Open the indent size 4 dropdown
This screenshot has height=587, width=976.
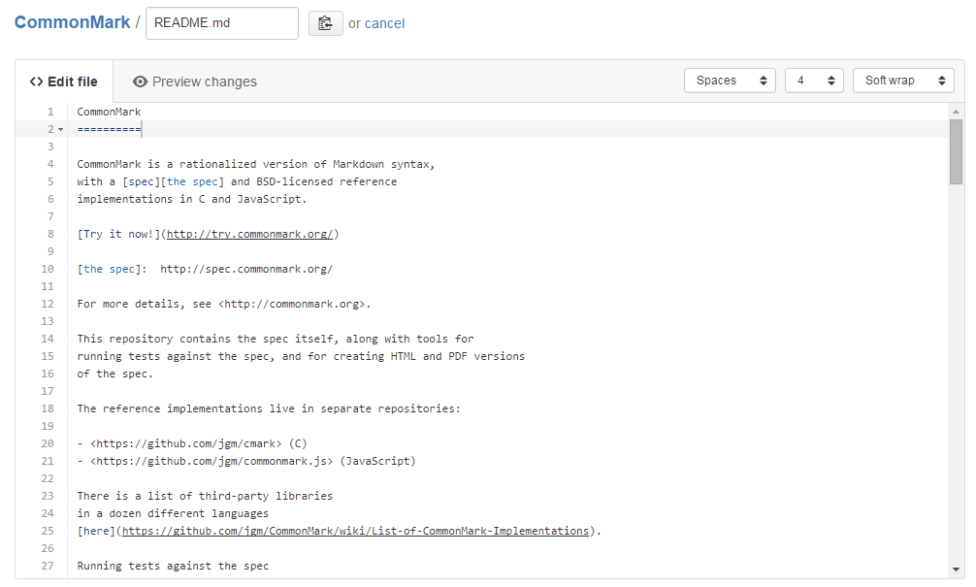pos(814,80)
